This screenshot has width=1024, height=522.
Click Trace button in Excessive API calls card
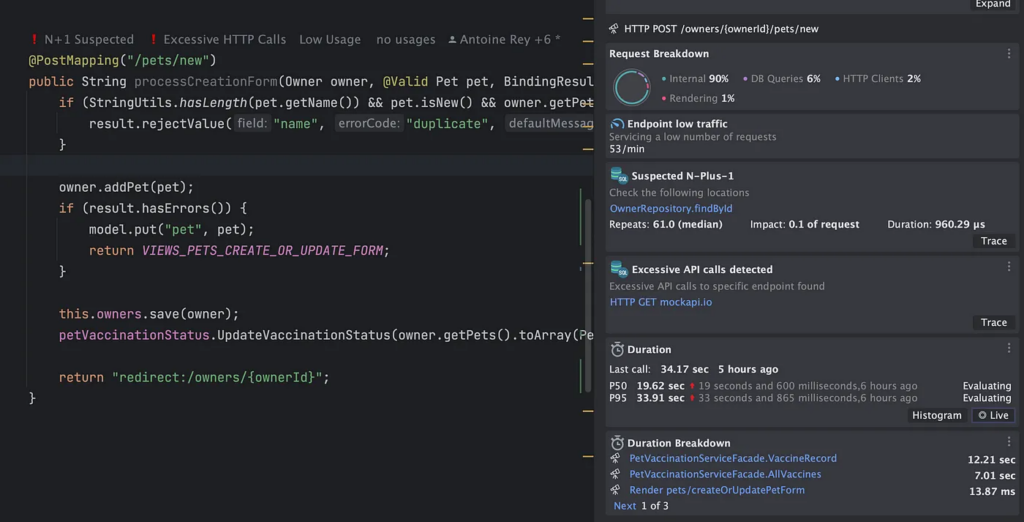[x=993, y=323]
